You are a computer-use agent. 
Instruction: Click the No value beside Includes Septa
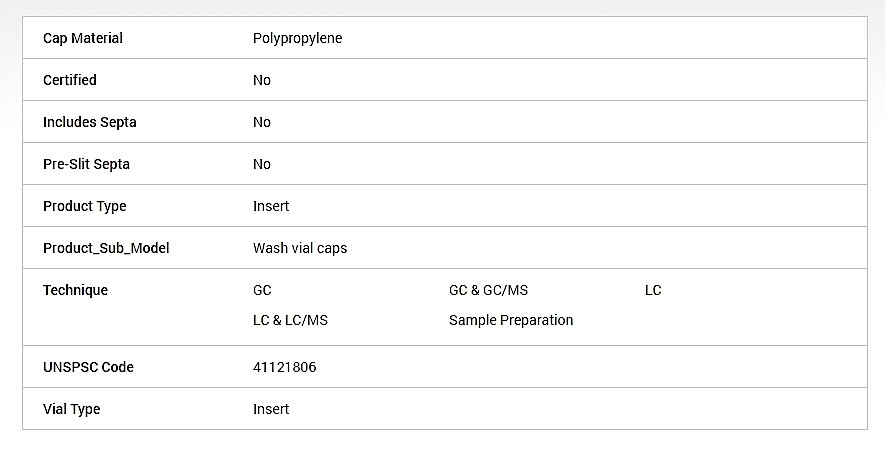tap(262, 122)
